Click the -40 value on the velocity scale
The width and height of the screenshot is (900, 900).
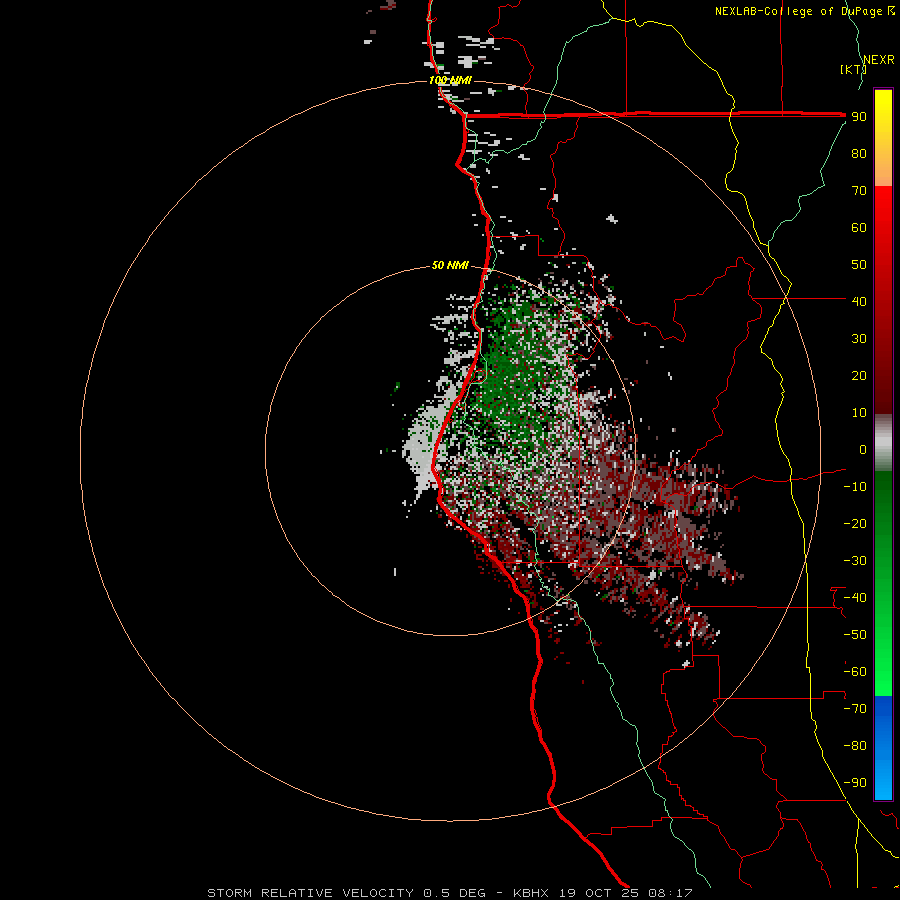[855, 598]
